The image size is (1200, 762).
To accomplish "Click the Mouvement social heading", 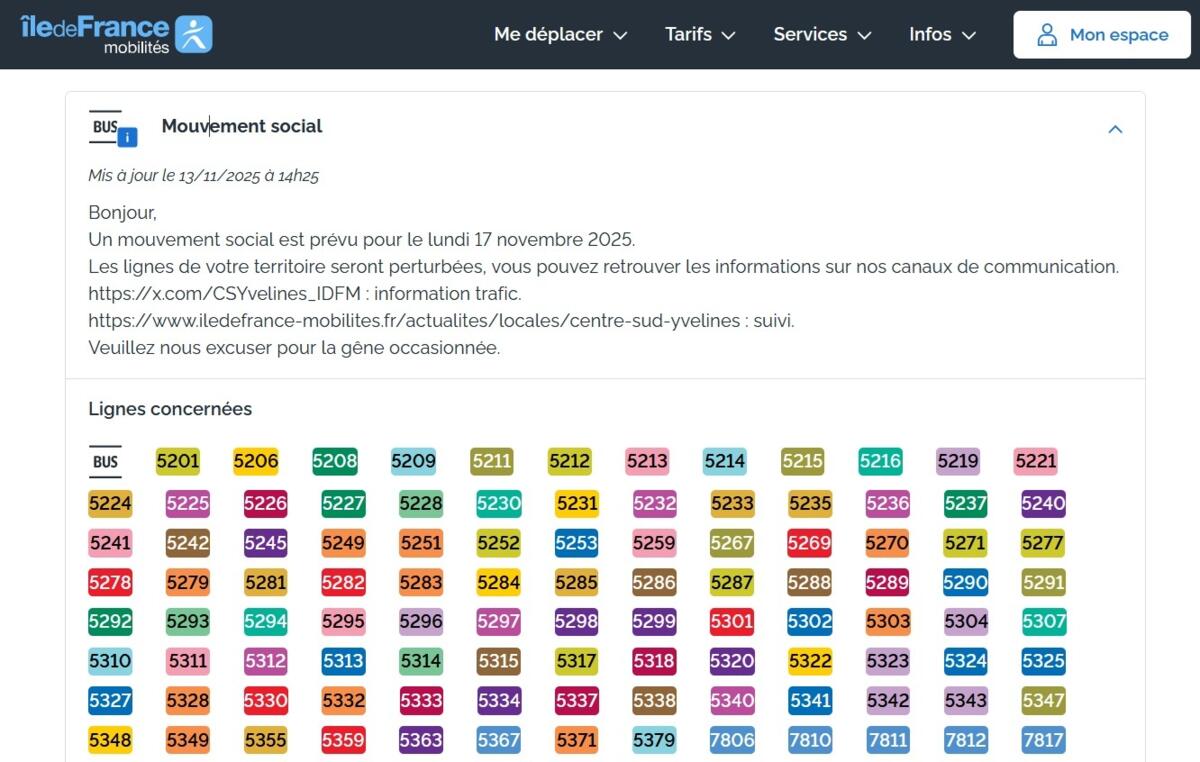I will click(x=242, y=126).
